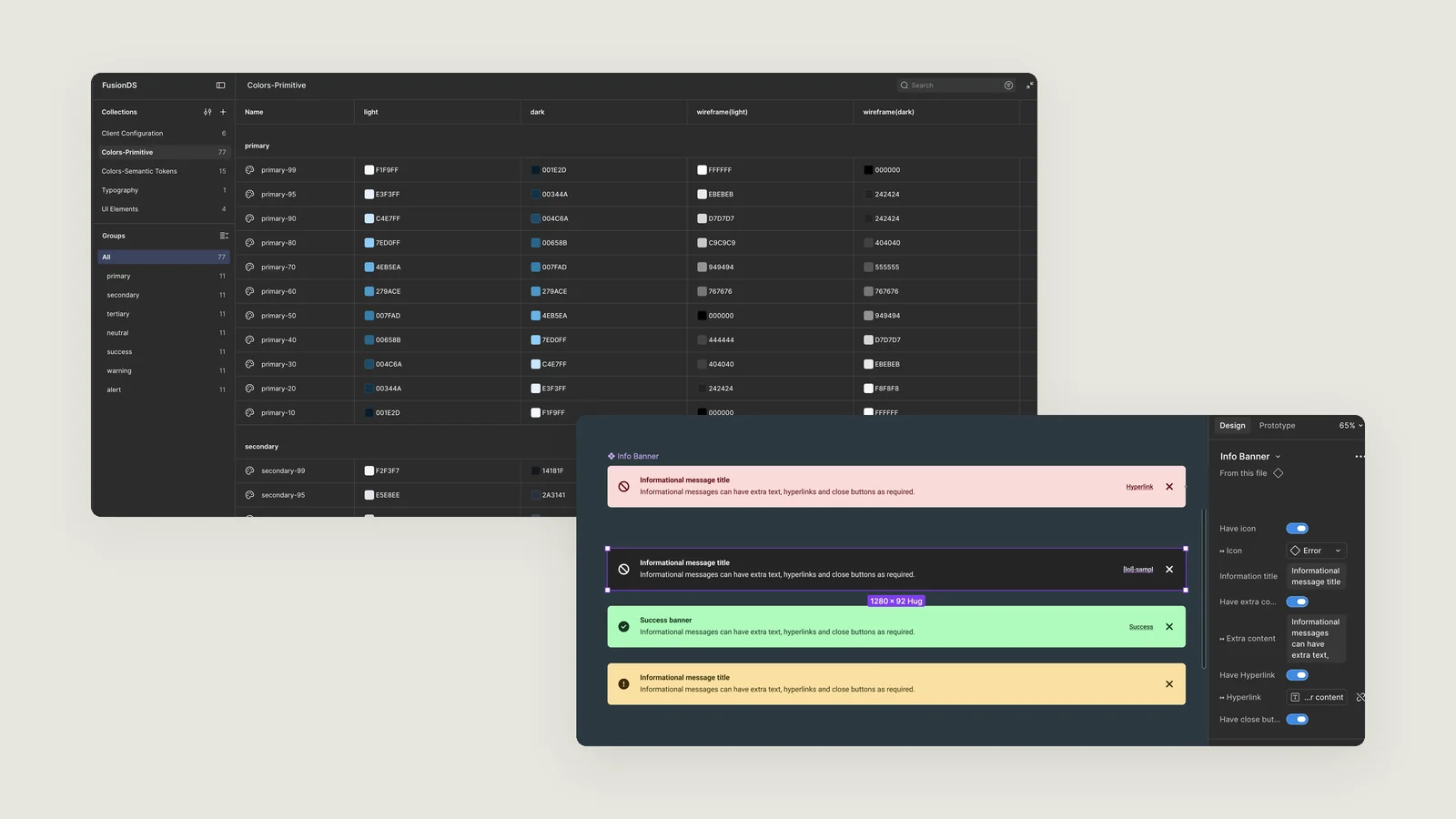Toggle the Have extra content switch
This screenshot has width=1456, height=819.
click(x=1298, y=602)
